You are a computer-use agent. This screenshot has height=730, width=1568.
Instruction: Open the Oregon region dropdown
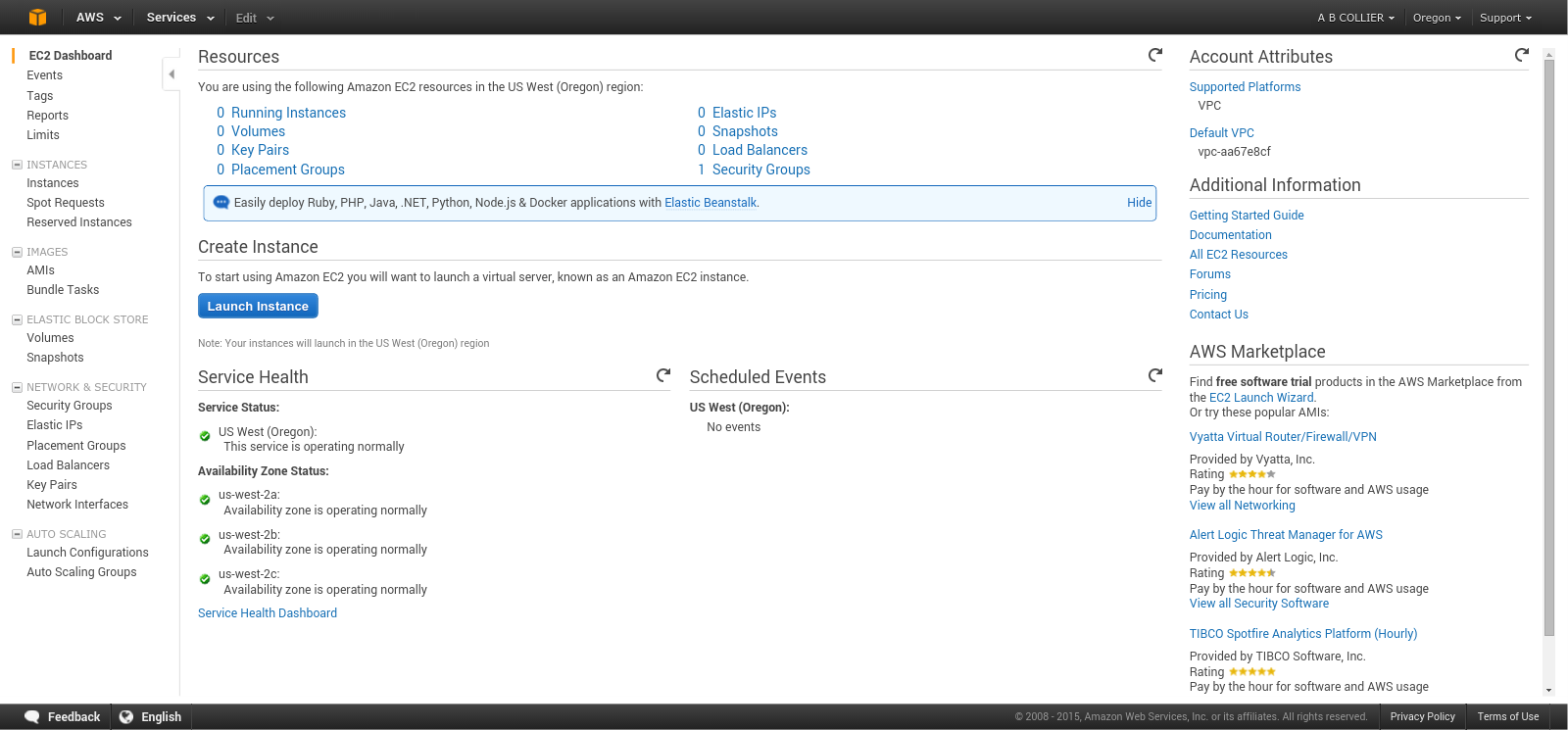[1436, 18]
